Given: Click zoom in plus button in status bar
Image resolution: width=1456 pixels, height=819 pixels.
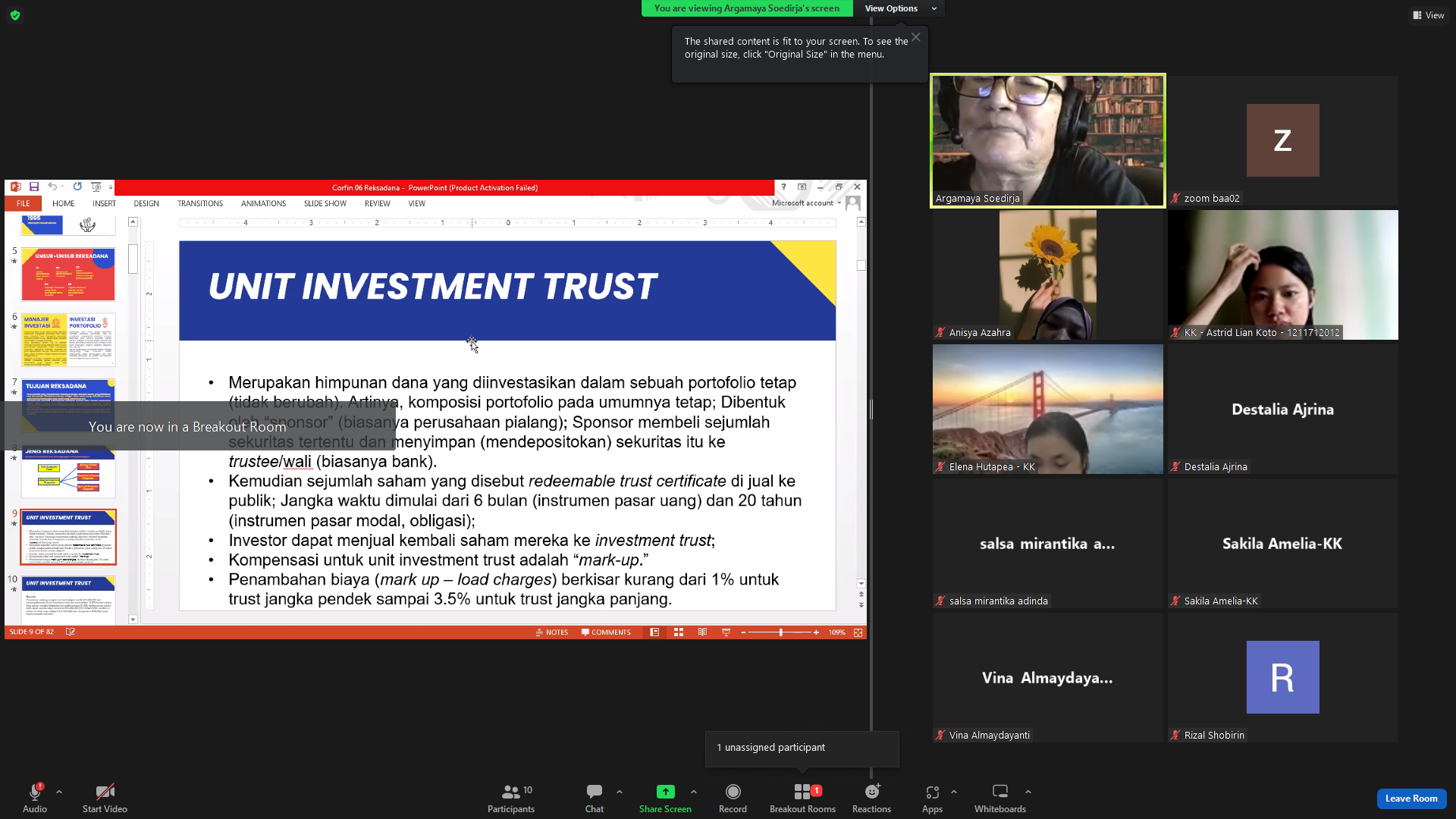Looking at the screenshot, I should [816, 632].
